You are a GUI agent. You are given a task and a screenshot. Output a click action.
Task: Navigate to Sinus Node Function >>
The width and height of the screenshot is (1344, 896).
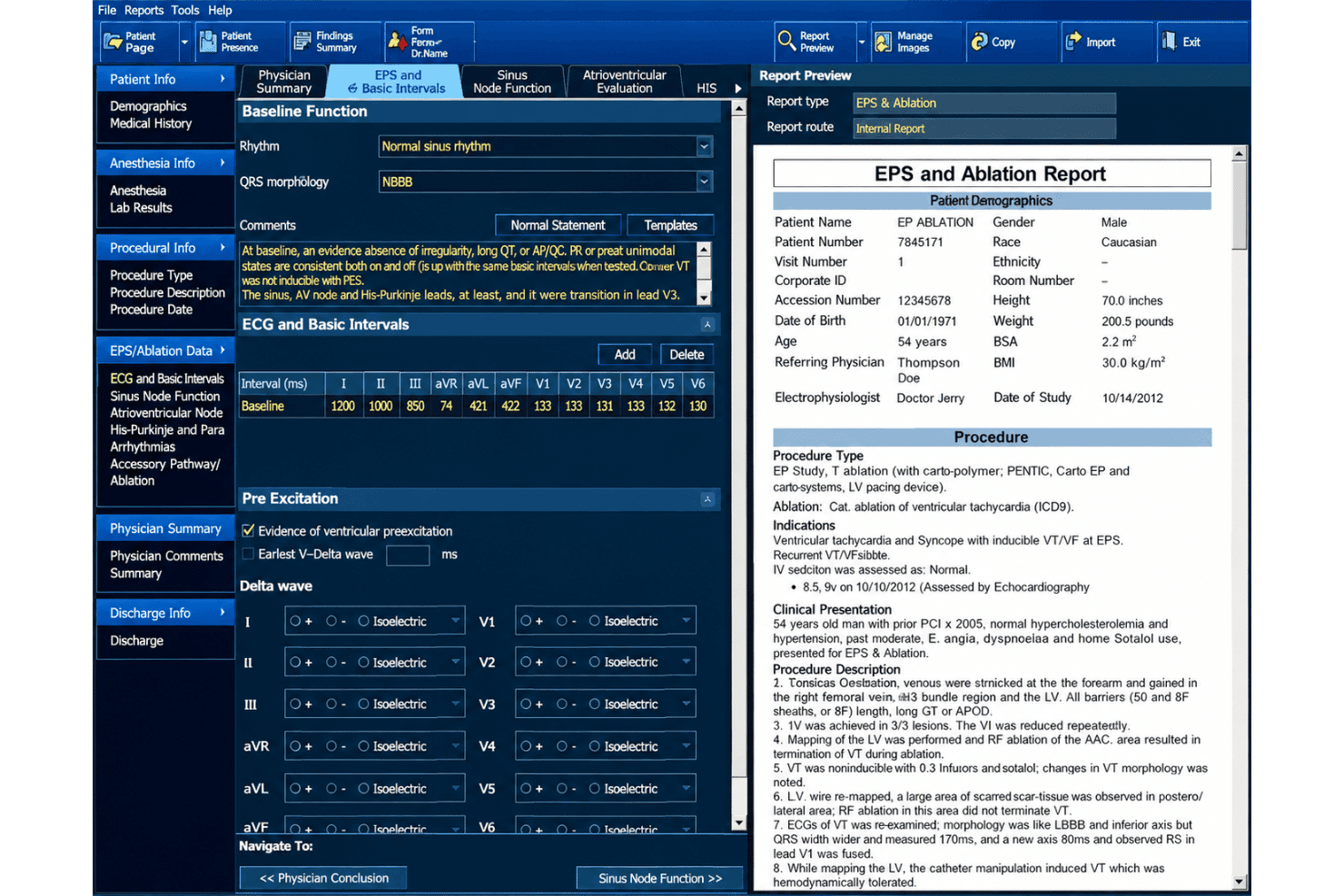click(x=660, y=878)
